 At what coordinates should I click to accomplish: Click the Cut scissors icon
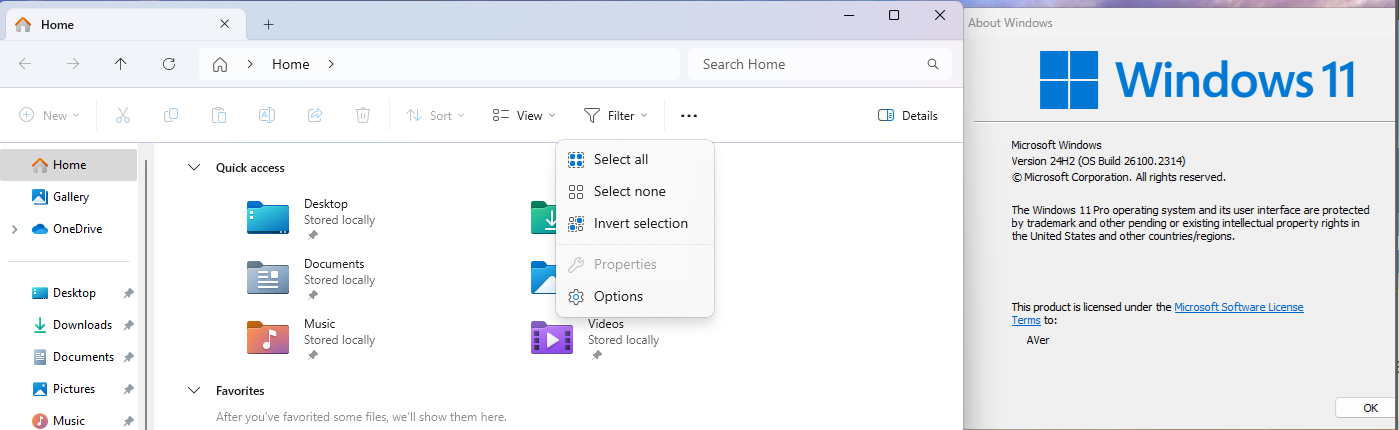tap(123, 116)
